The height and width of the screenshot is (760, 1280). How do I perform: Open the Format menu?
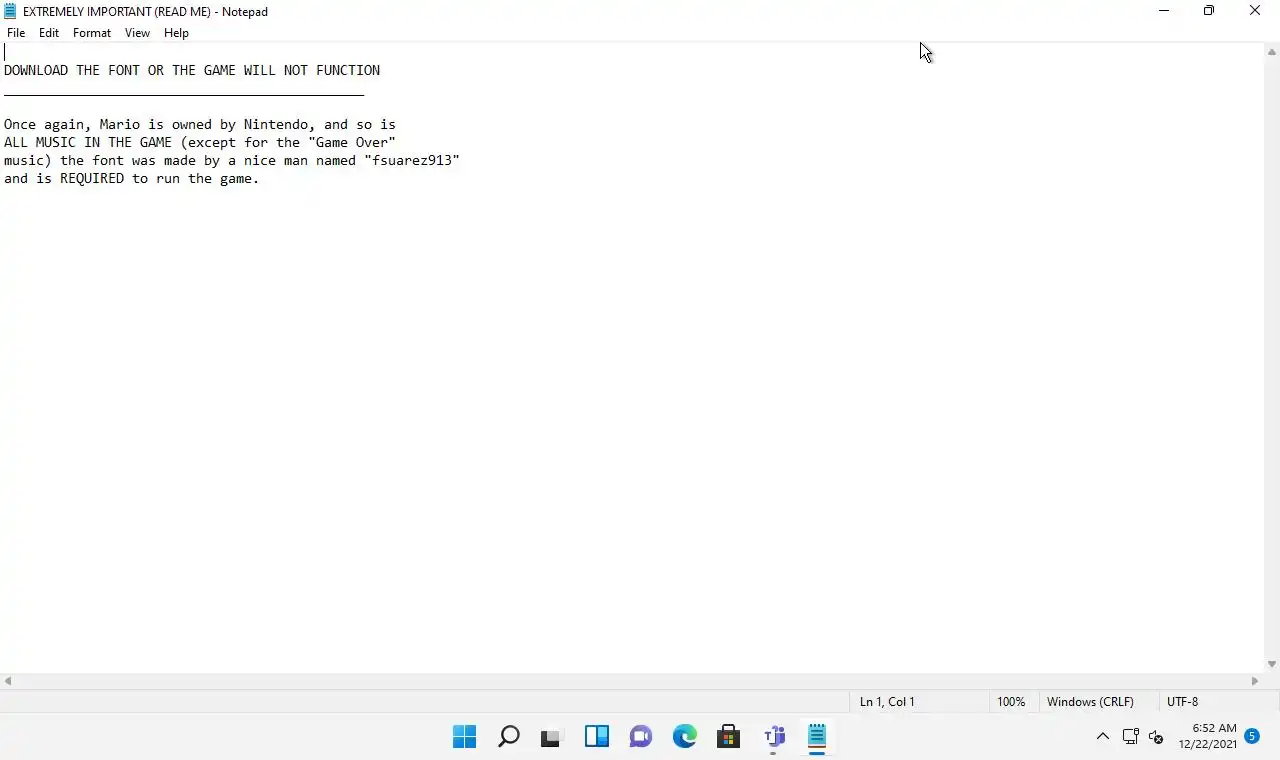92,33
